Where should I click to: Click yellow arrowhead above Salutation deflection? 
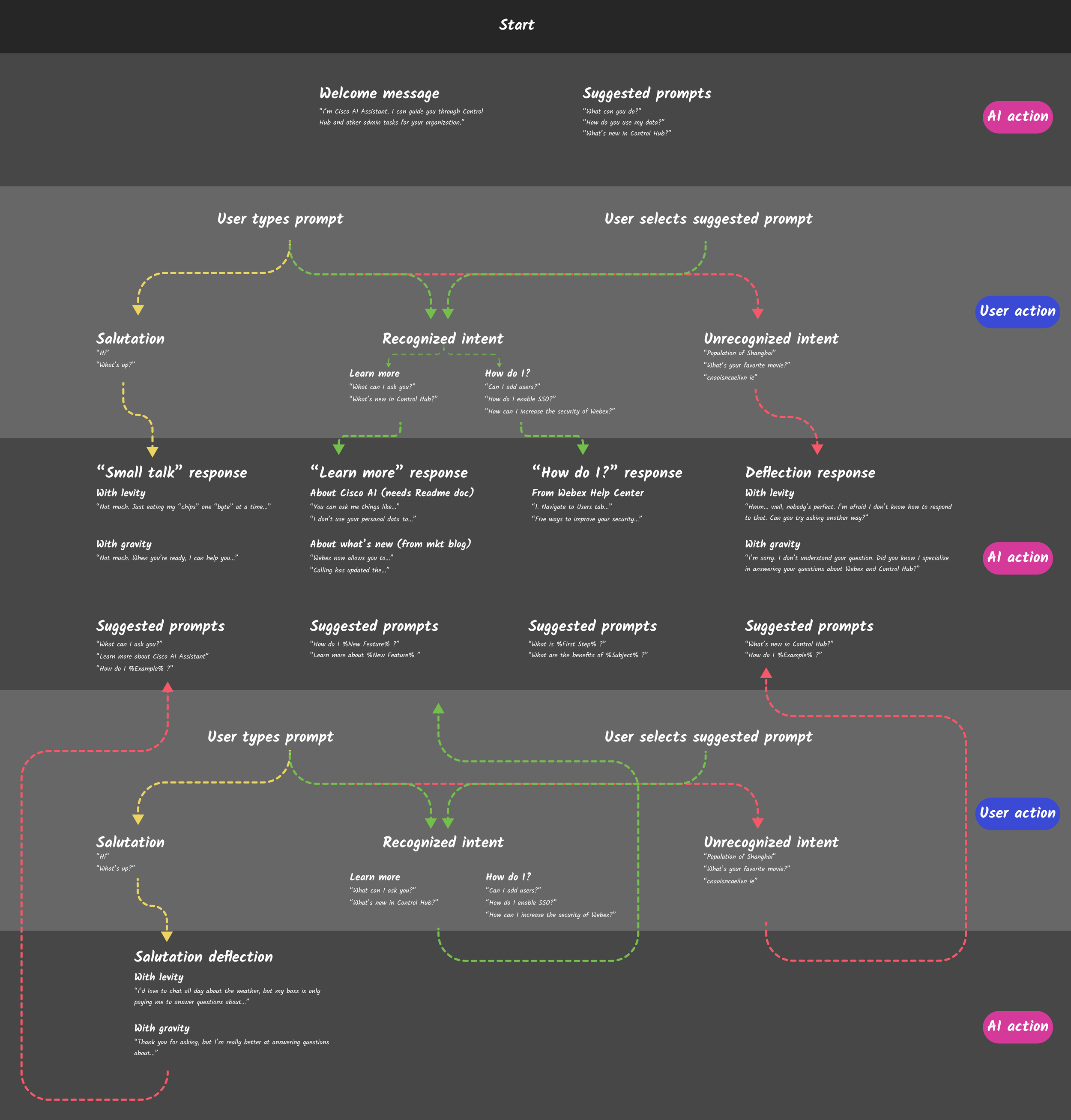pos(167,937)
